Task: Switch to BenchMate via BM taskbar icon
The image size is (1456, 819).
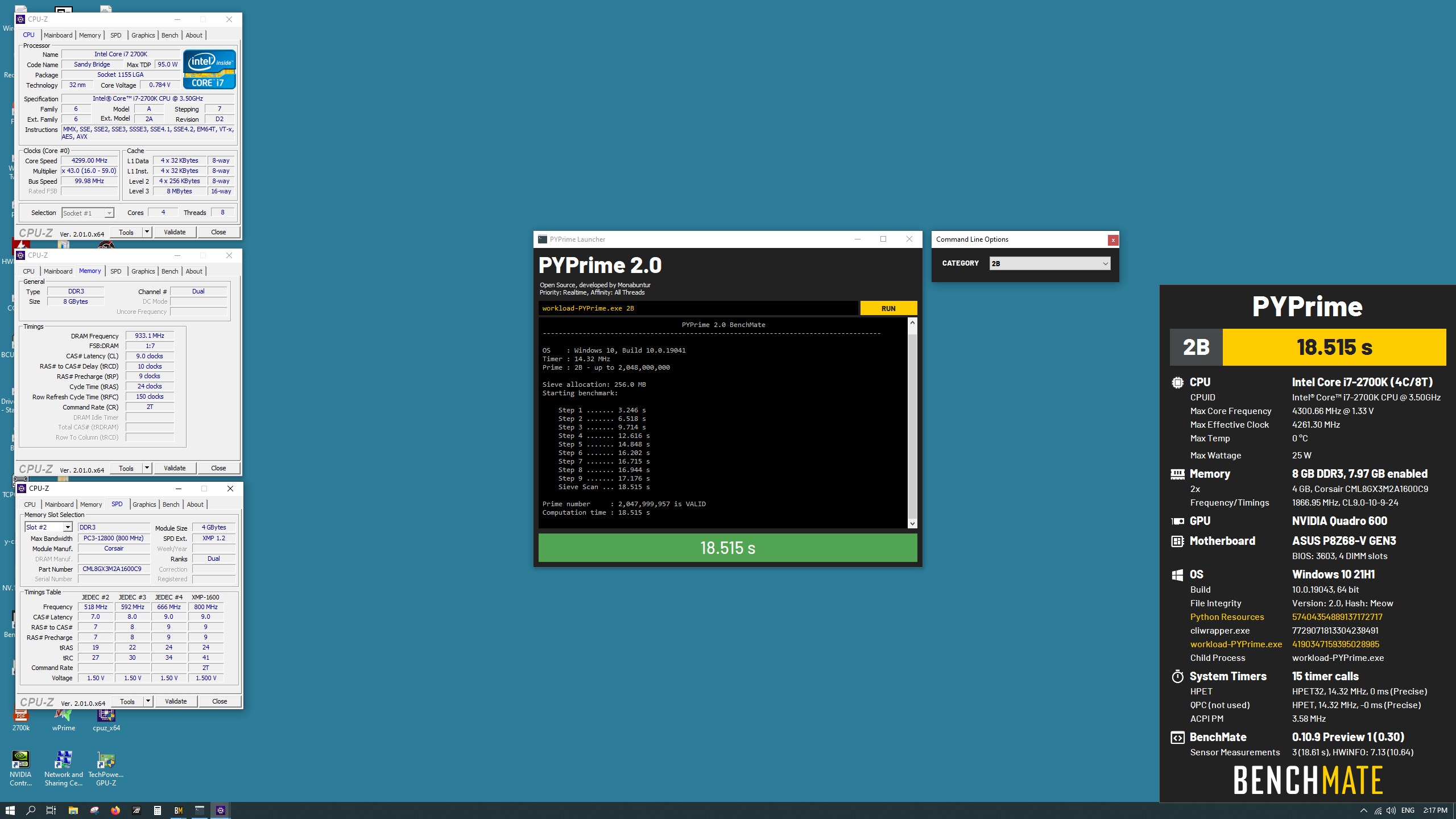Action: click(179, 810)
